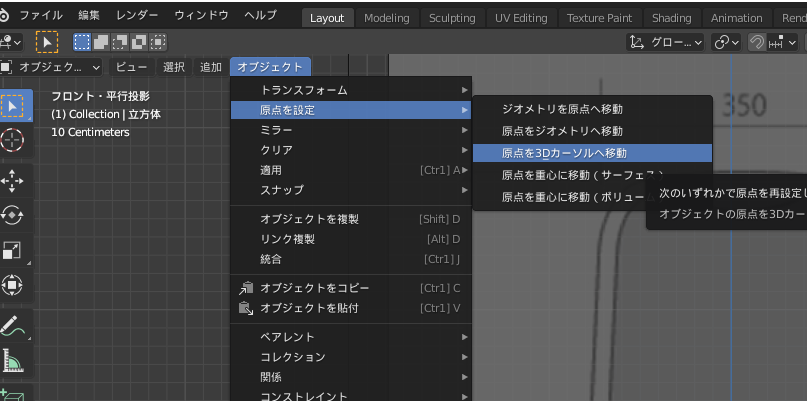Switch to the Sculpting workspace tab
Viewport: 807px width, 401px height.
[452, 18]
